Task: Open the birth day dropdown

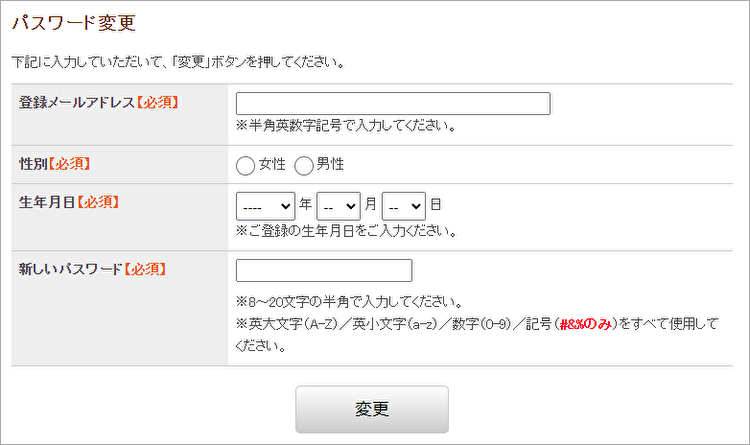Action: tap(404, 205)
